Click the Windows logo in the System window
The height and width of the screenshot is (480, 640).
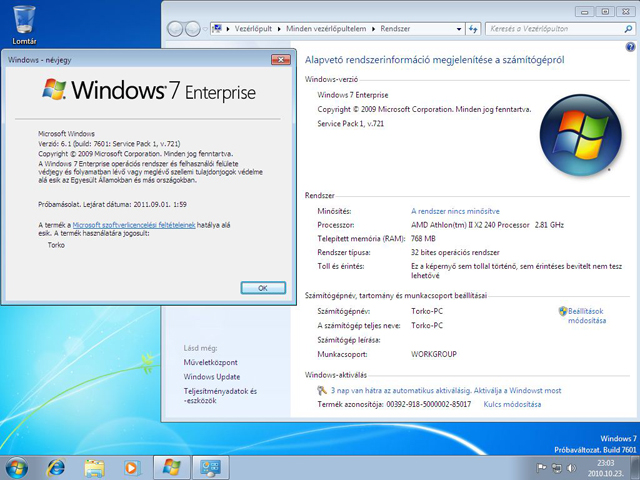[x=581, y=136]
